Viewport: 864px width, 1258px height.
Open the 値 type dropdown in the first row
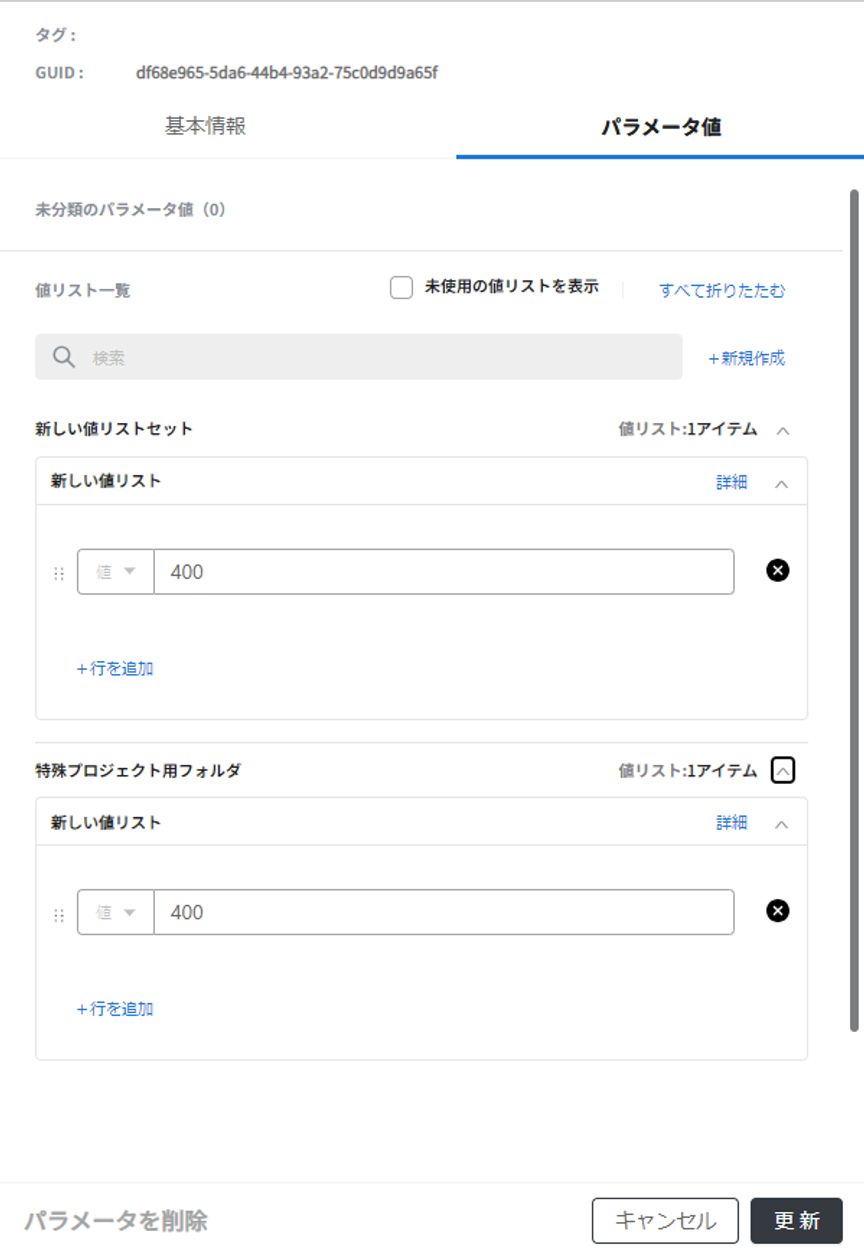(116, 572)
